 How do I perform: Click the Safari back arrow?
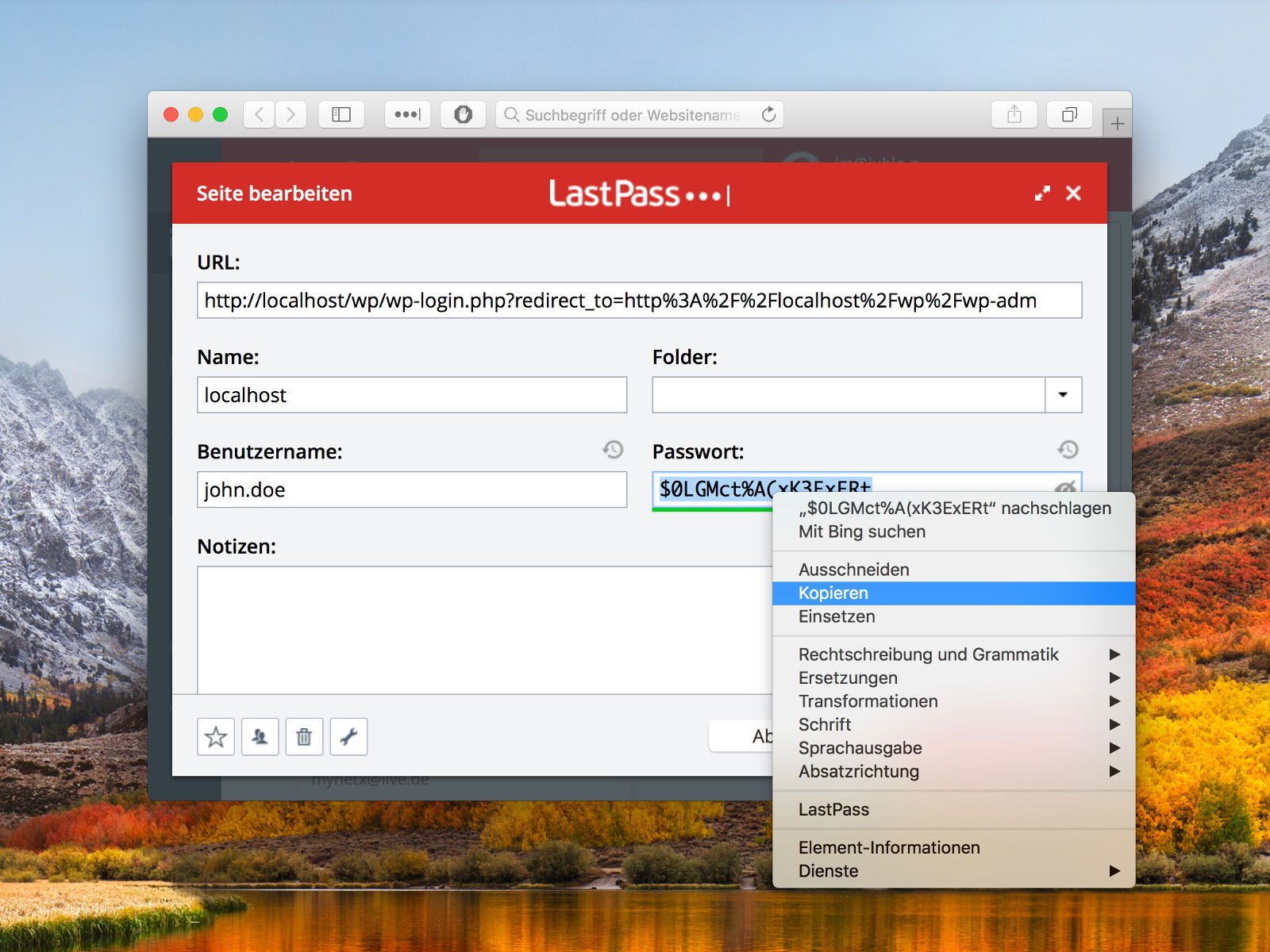click(259, 114)
